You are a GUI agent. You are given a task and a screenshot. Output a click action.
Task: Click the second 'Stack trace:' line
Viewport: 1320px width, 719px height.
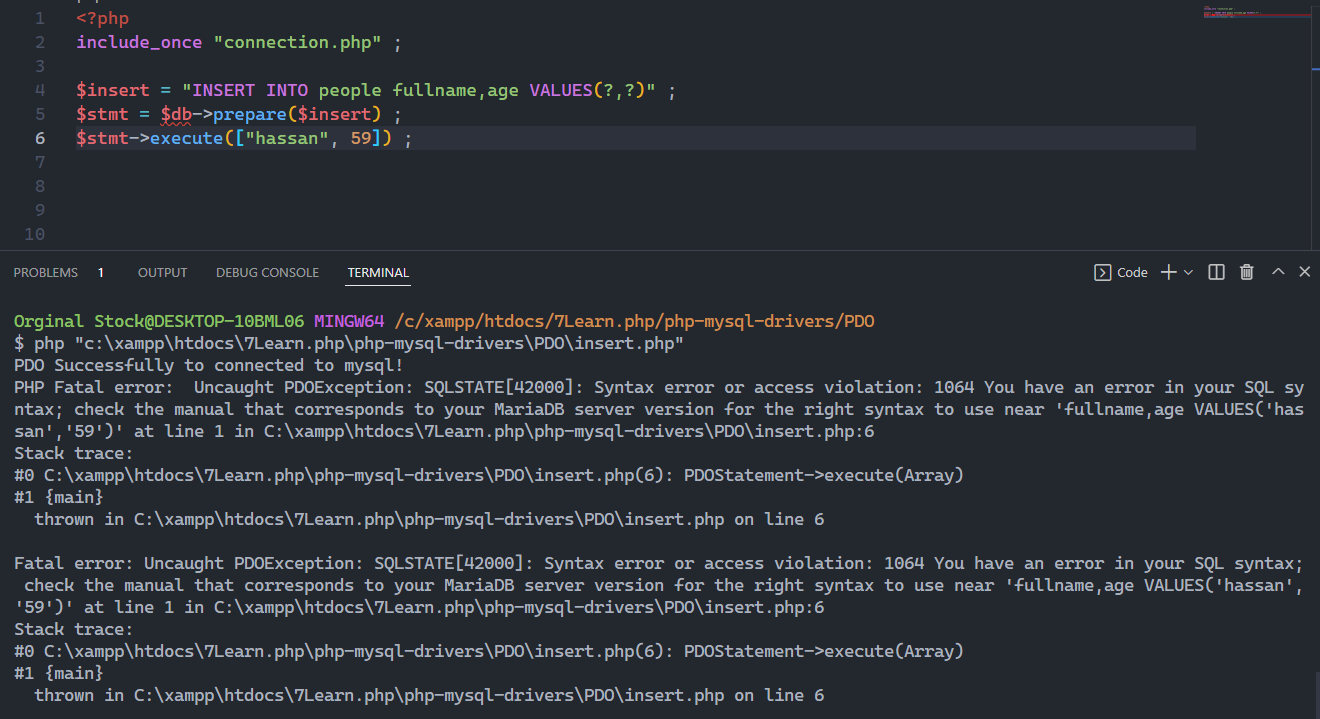[x=74, y=629]
